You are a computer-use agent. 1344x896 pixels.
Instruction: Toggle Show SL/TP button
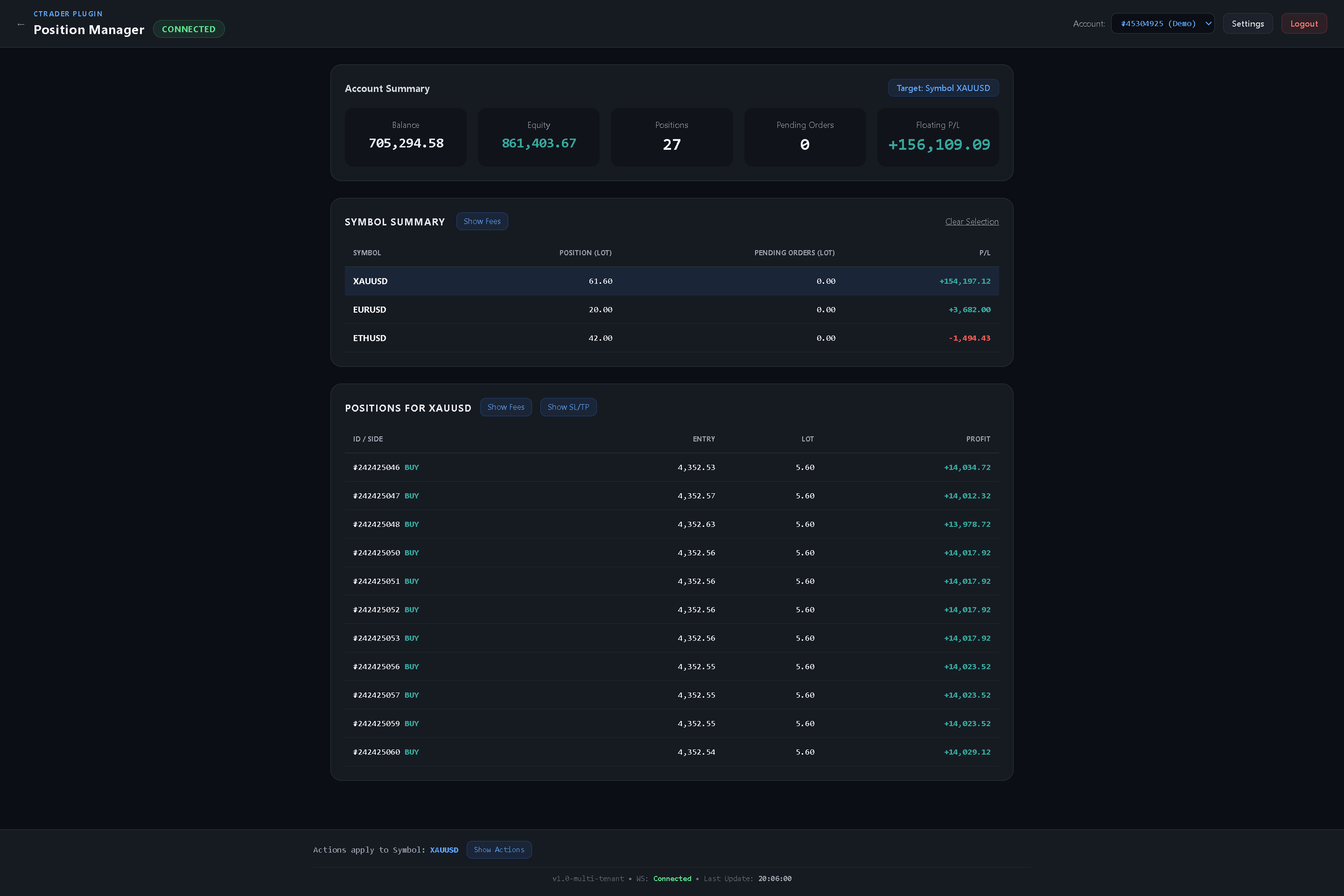point(568,407)
